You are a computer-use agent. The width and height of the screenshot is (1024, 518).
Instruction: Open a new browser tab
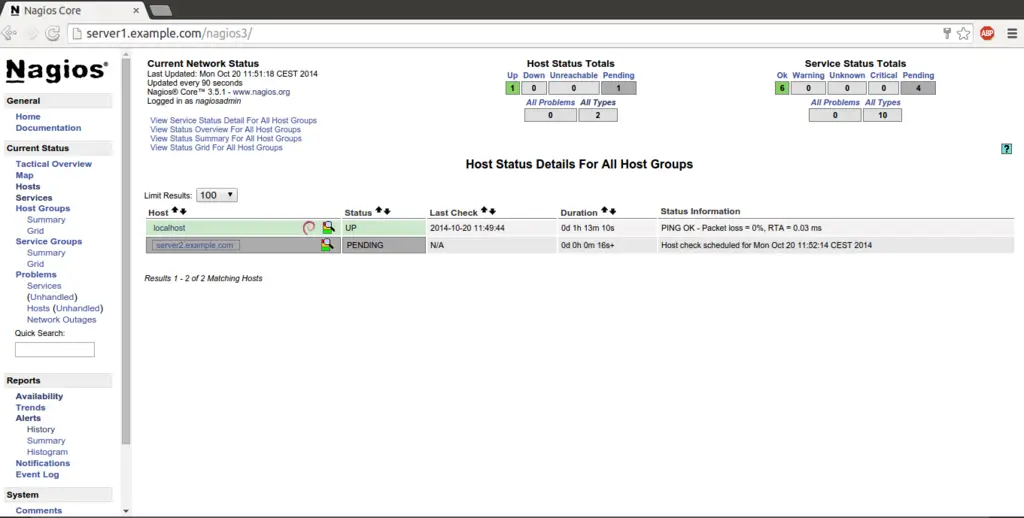coord(161,11)
